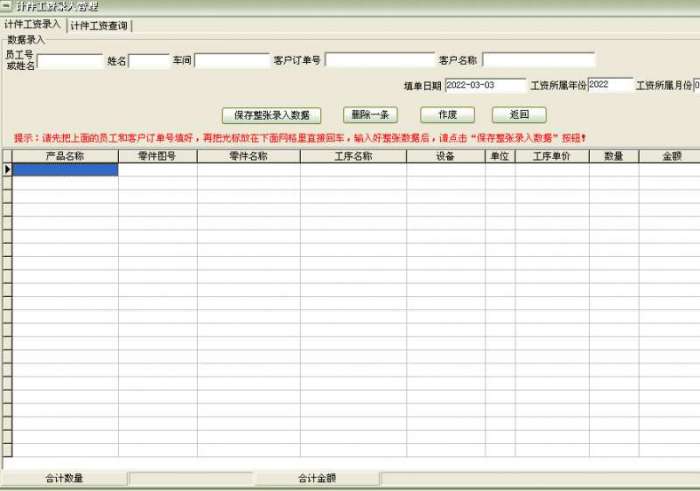Click the 客户名称 input field
Viewport: 700px width, 491px height.
point(538,60)
